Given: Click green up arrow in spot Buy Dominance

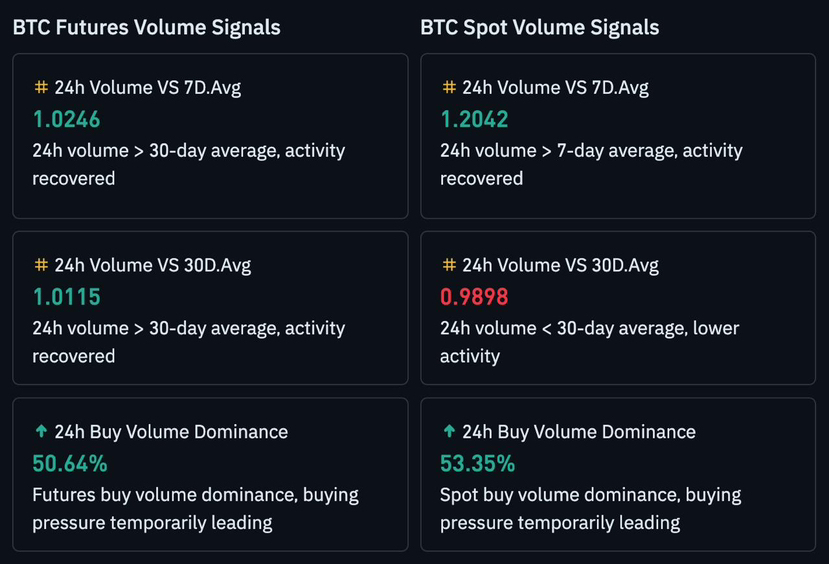Looking at the screenshot, I should [449, 431].
